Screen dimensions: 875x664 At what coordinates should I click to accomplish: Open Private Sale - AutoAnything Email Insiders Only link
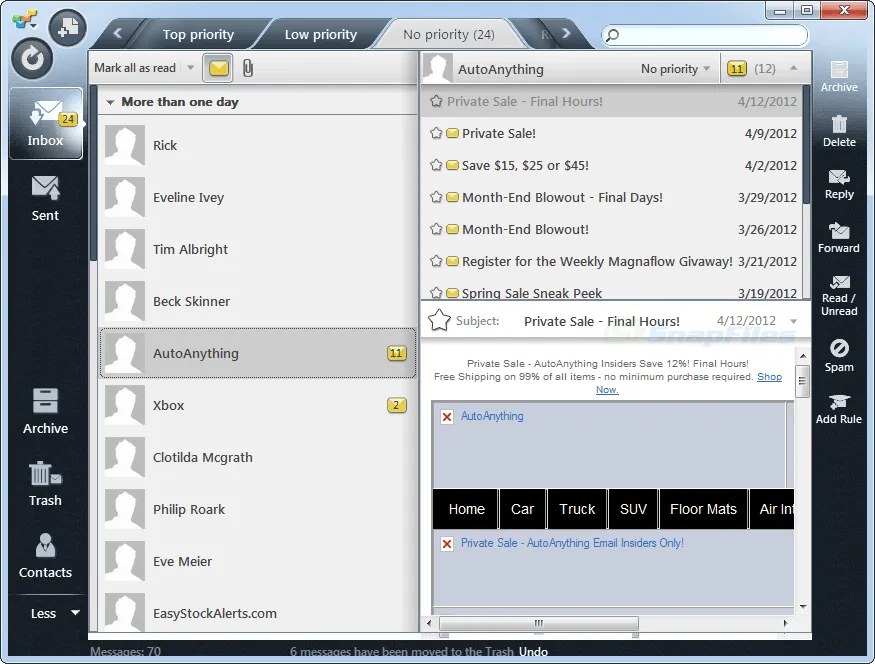[x=572, y=543]
